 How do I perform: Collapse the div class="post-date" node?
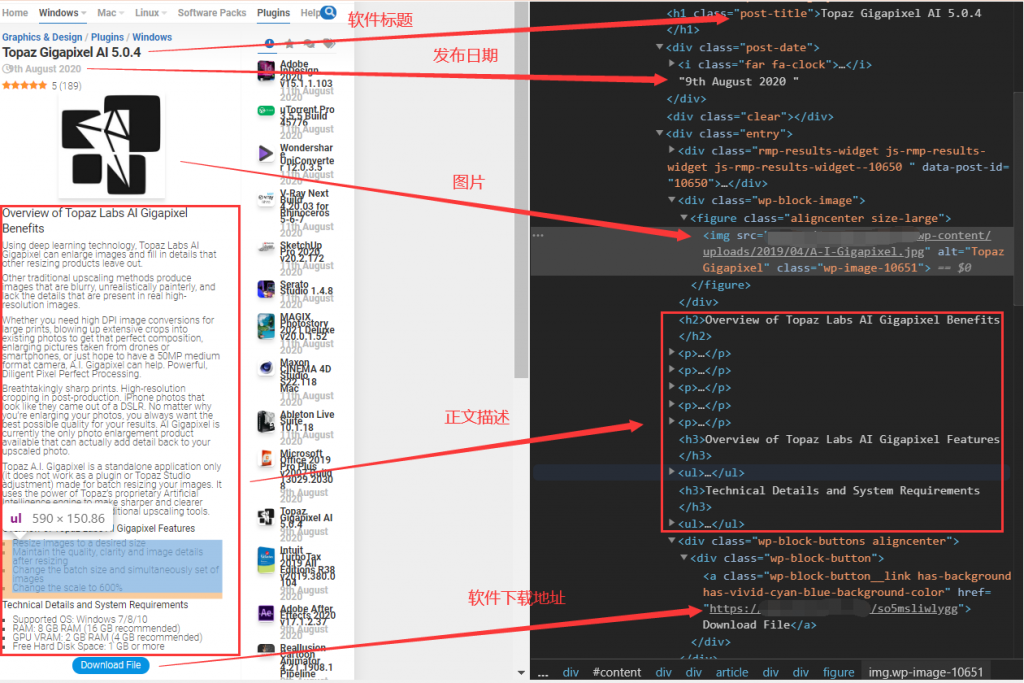click(x=660, y=47)
